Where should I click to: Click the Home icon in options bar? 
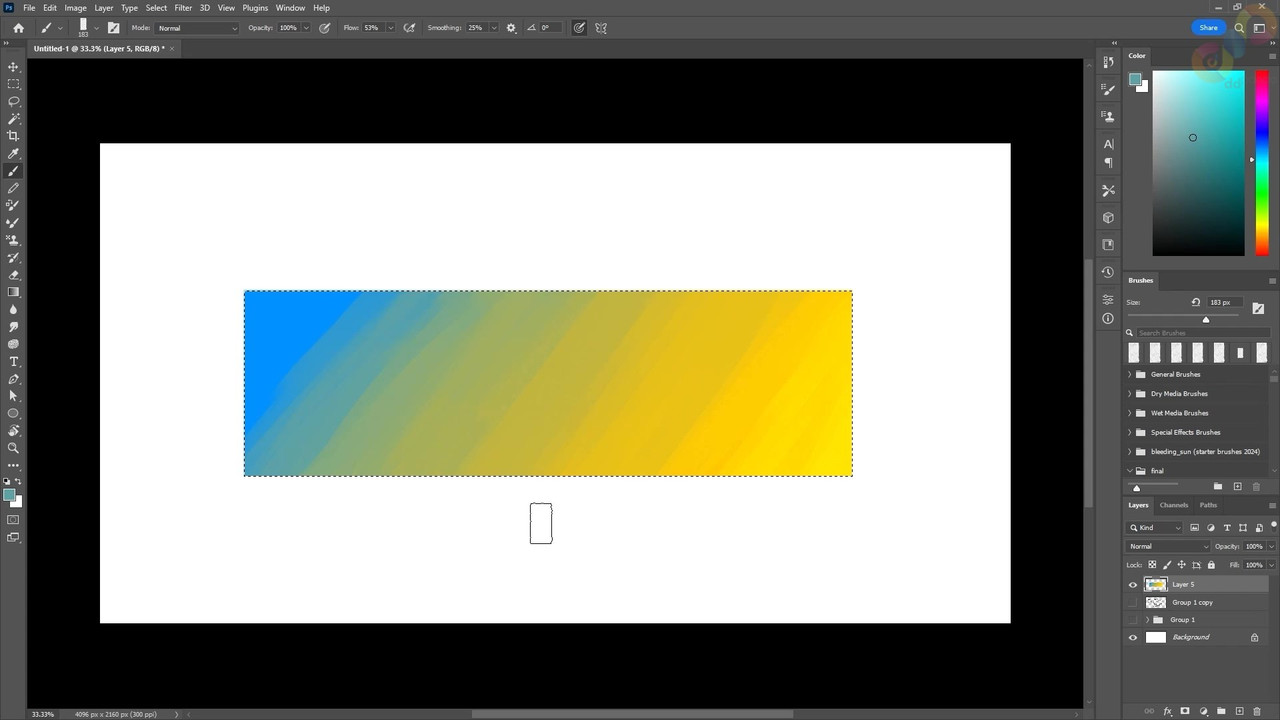(18, 28)
